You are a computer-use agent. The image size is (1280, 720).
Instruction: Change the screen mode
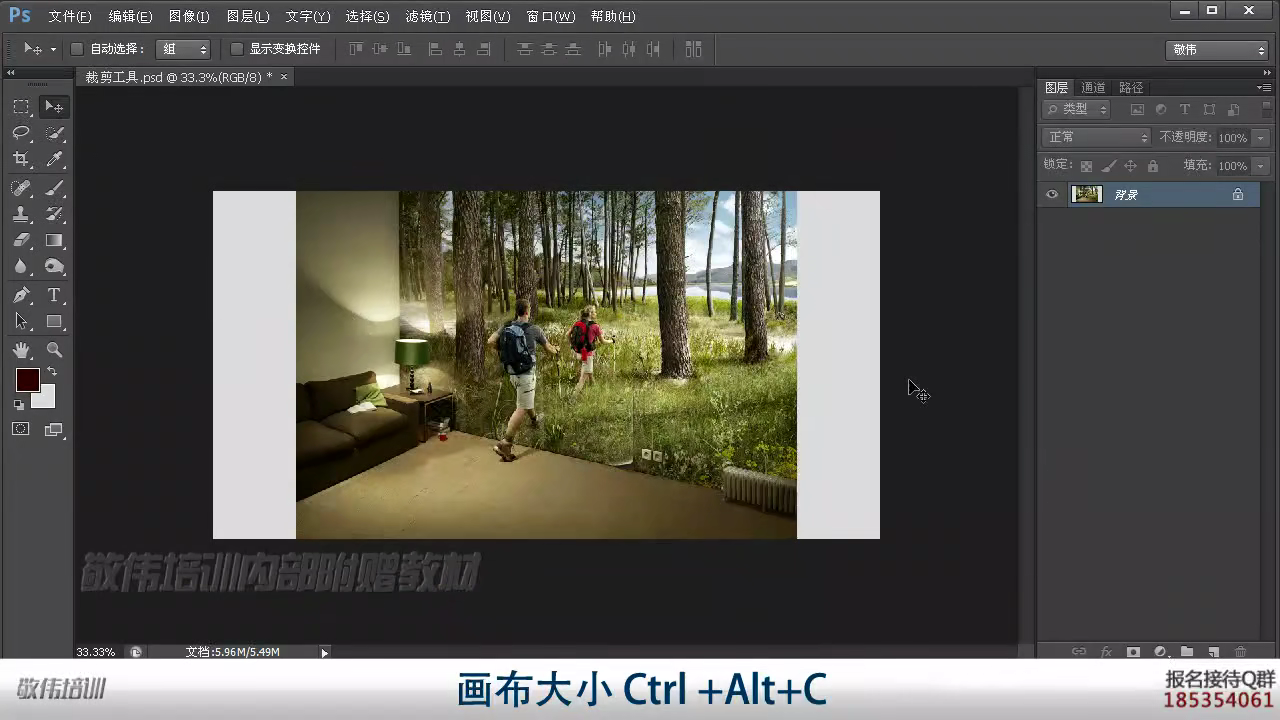tap(54, 429)
